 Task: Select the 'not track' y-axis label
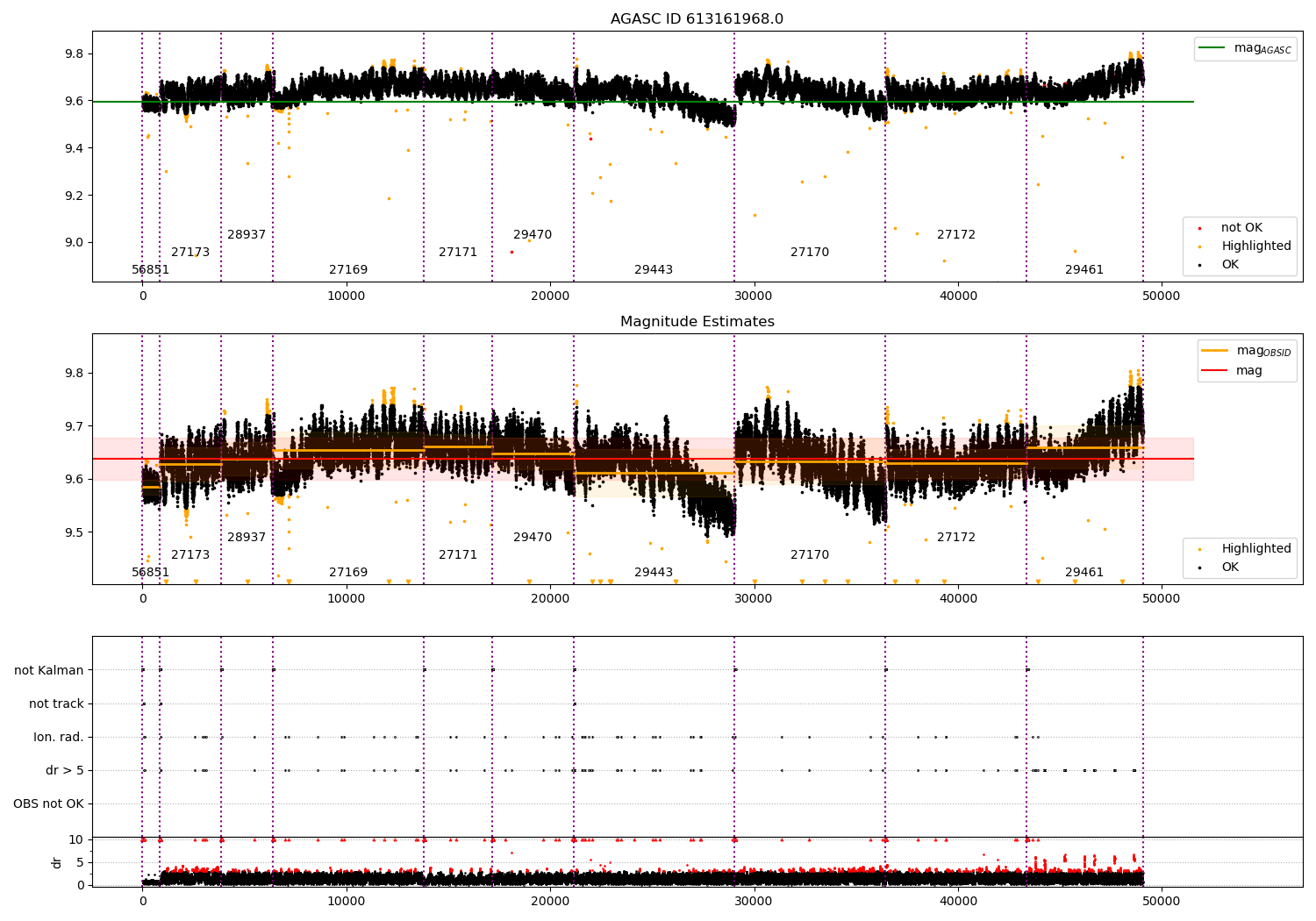coord(56,704)
